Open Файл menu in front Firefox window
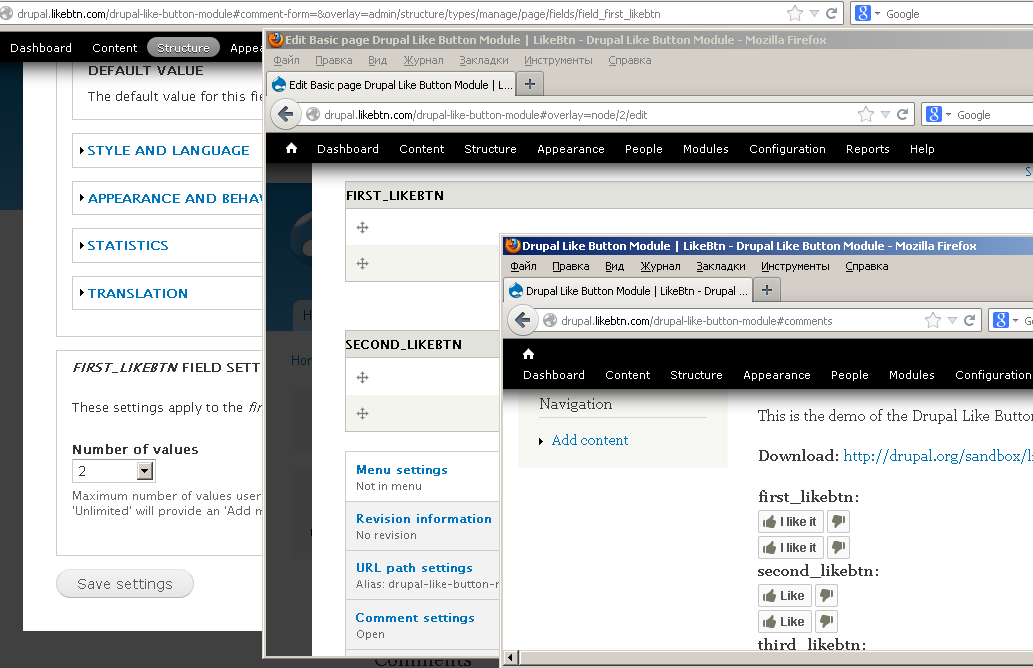1033x668 pixels. pyautogui.click(x=523, y=266)
